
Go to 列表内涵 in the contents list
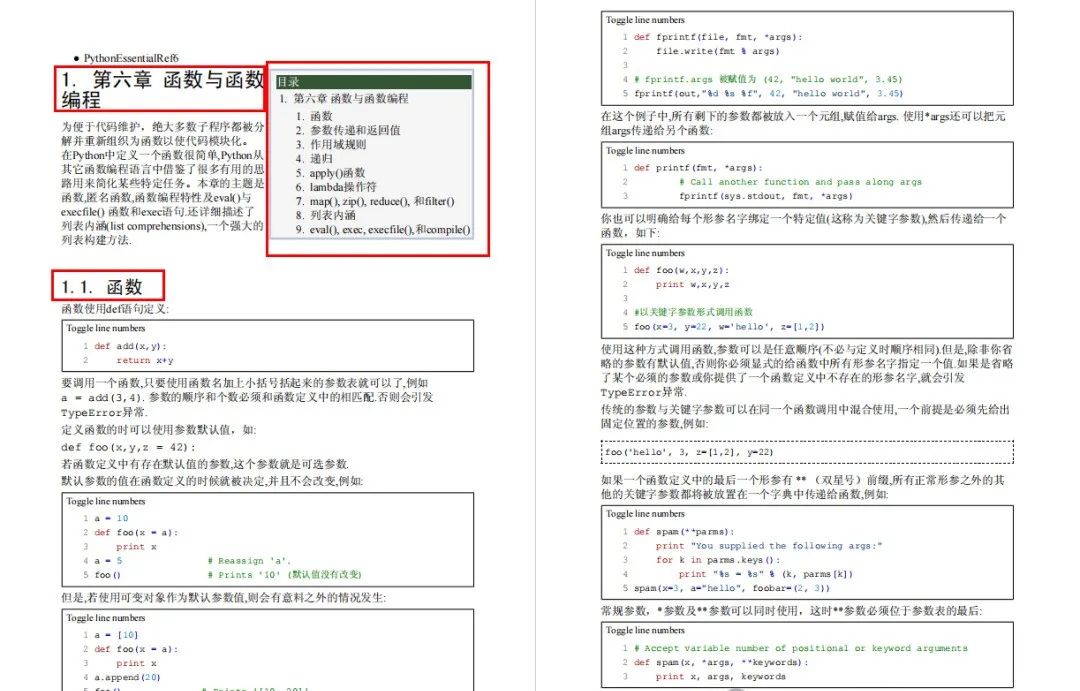tap(332, 215)
